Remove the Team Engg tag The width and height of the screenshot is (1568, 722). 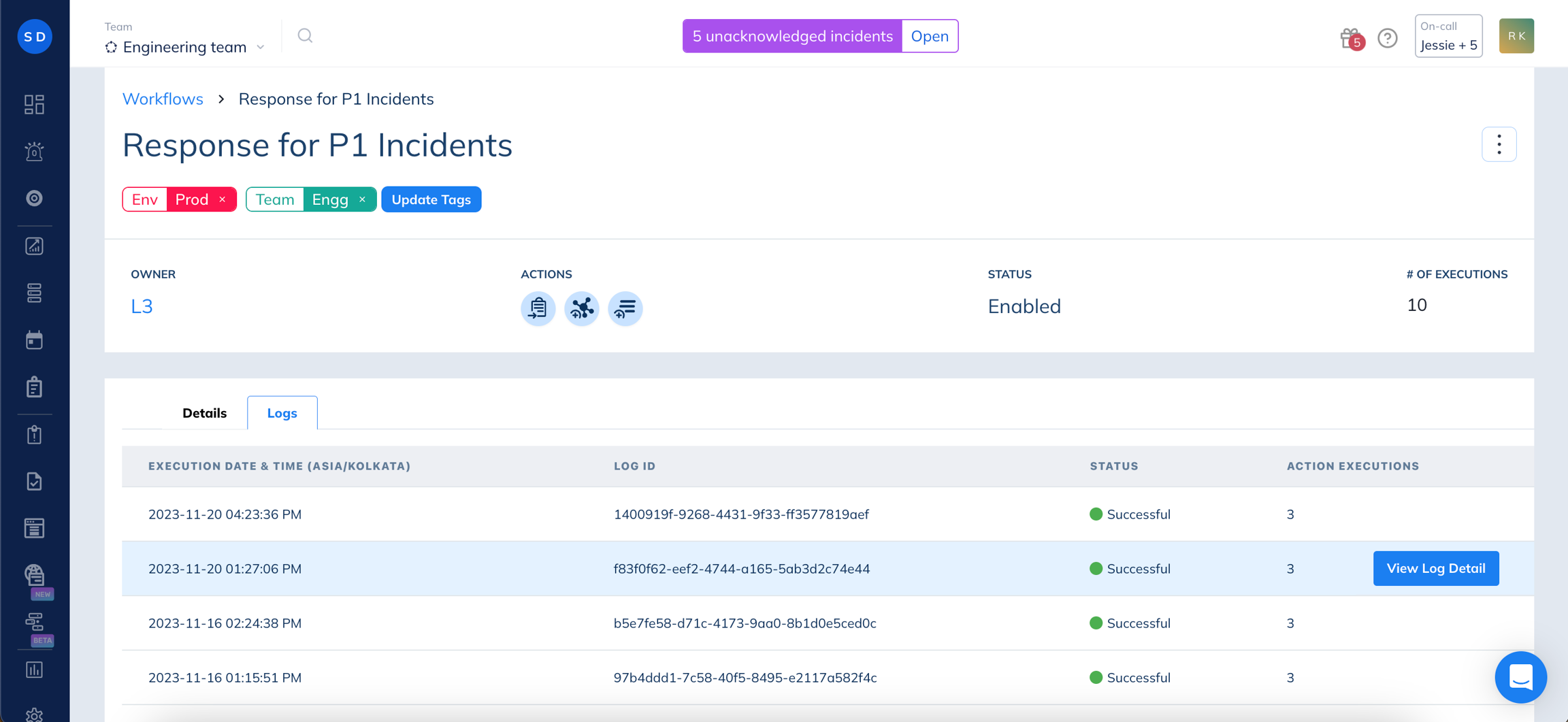[362, 199]
